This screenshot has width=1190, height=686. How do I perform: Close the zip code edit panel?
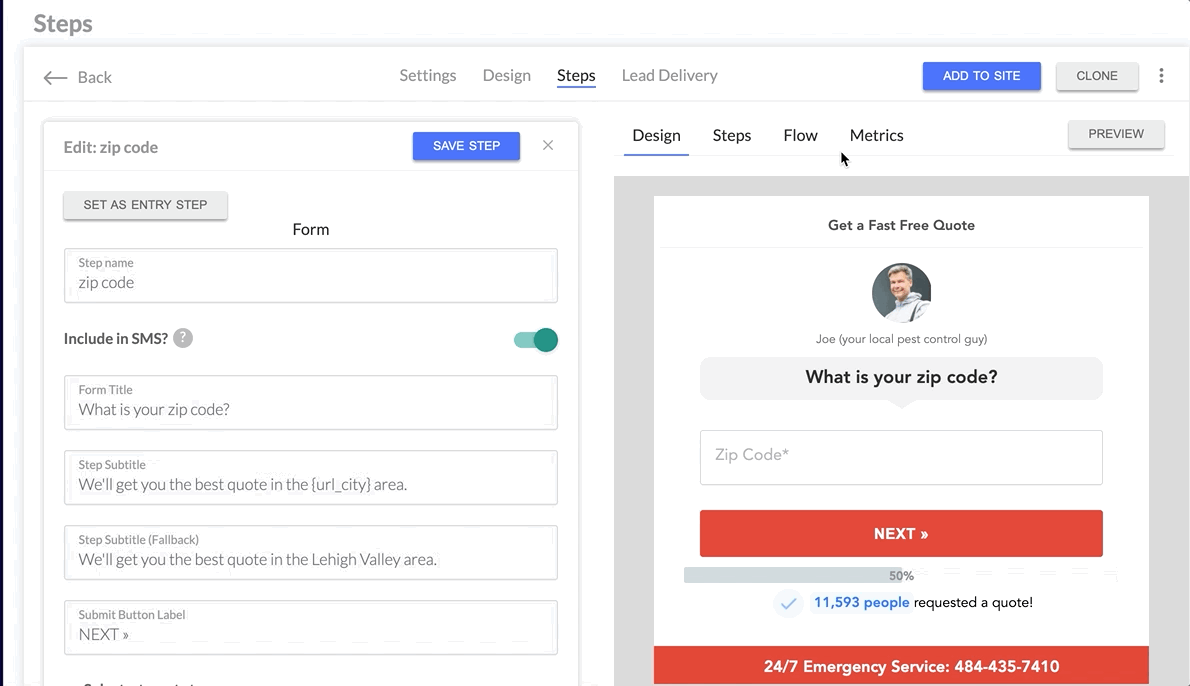coord(548,145)
